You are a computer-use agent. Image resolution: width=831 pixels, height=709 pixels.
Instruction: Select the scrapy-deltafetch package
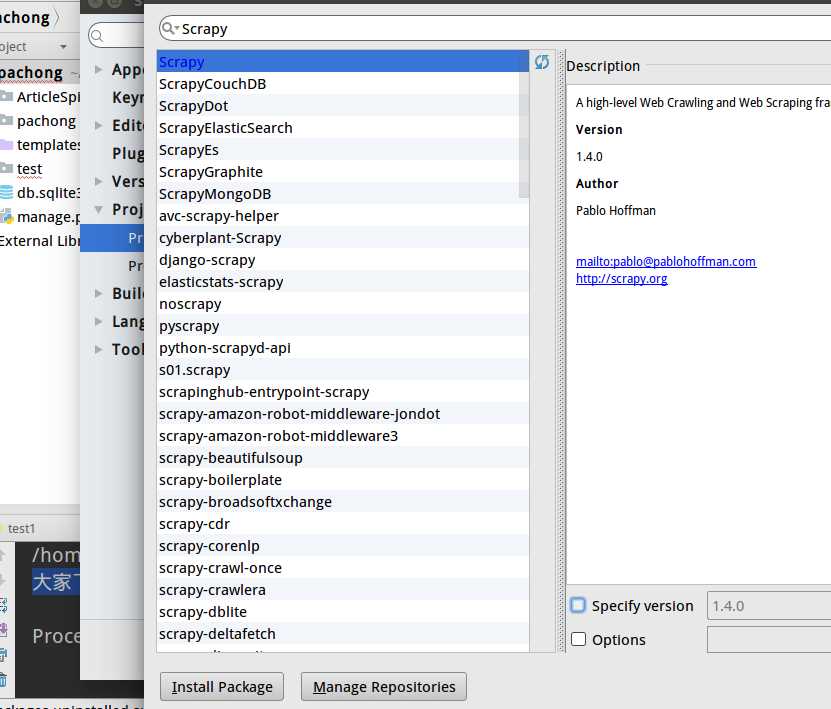coord(343,633)
